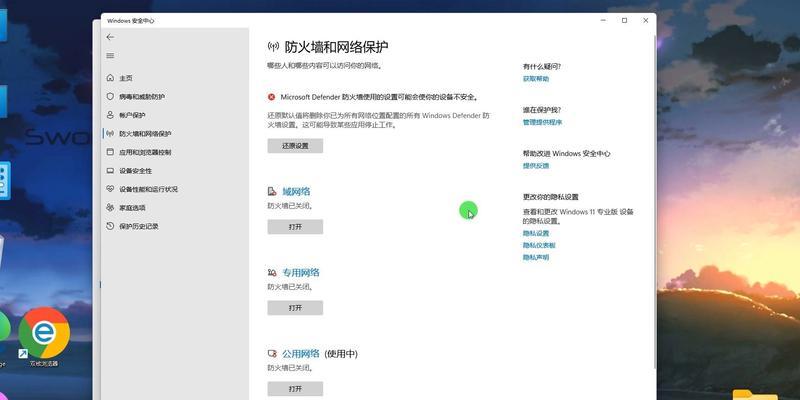Click the vertical scrollbar of the window
The image size is (800, 400).
(x=655, y=202)
